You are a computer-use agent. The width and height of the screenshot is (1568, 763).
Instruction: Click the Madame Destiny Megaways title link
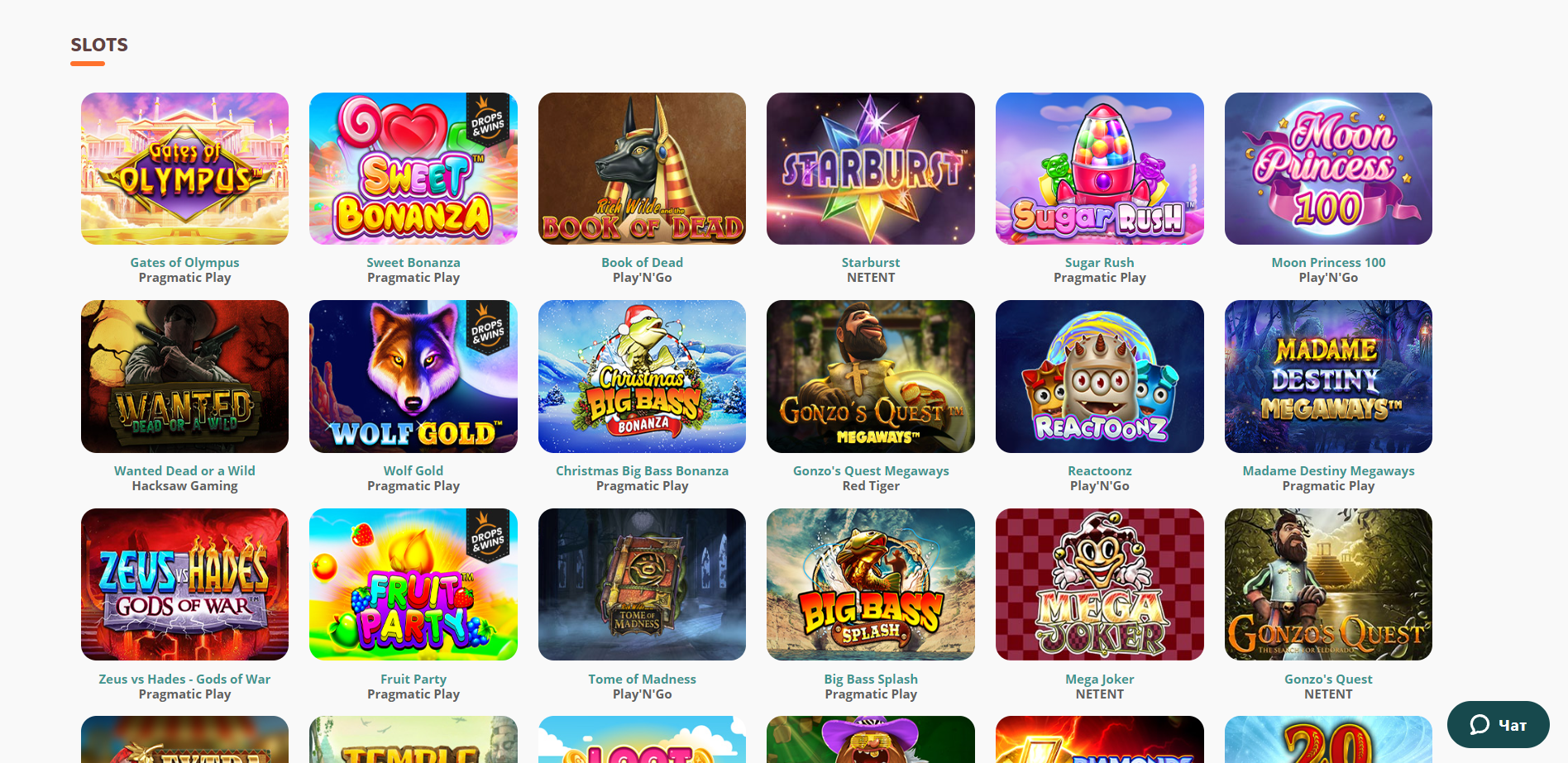(1328, 470)
